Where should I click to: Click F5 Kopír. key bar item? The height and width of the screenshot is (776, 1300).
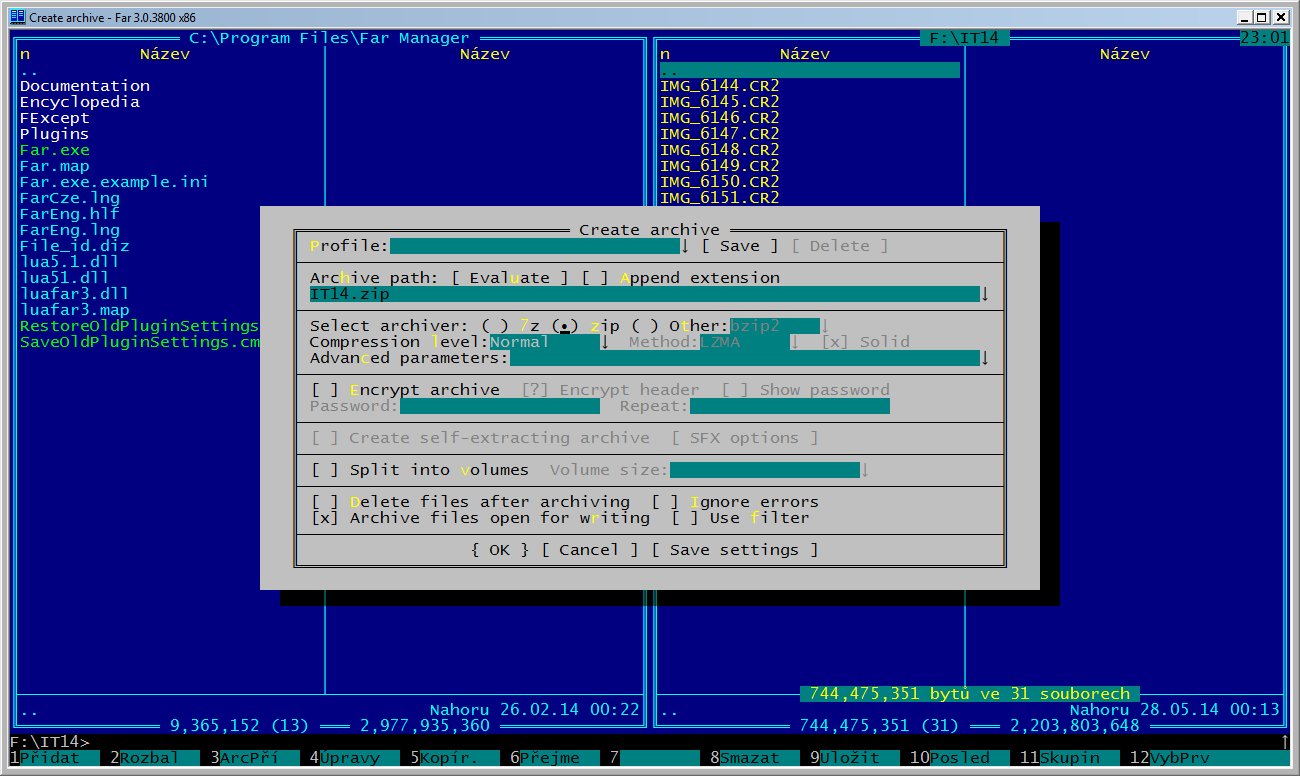(x=455, y=758)
